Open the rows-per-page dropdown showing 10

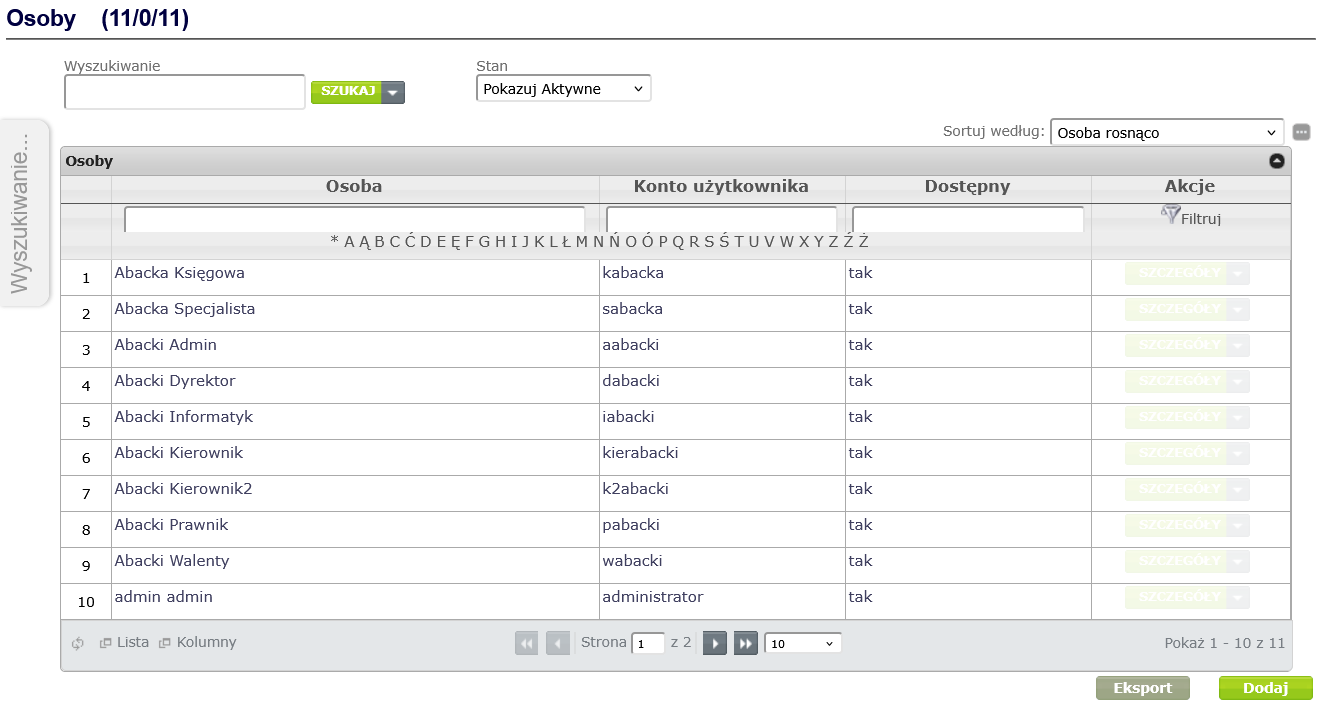[802, 643]
